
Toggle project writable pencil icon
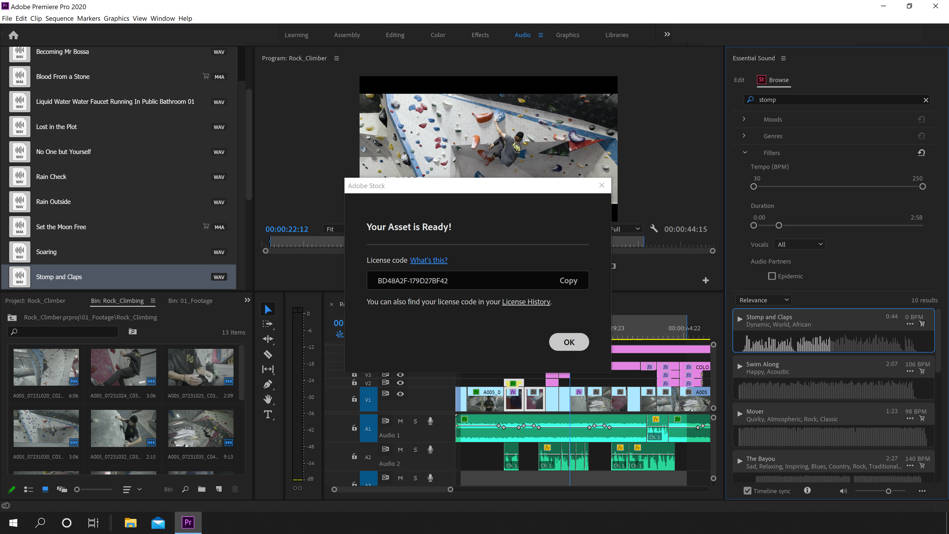(11, 489)
